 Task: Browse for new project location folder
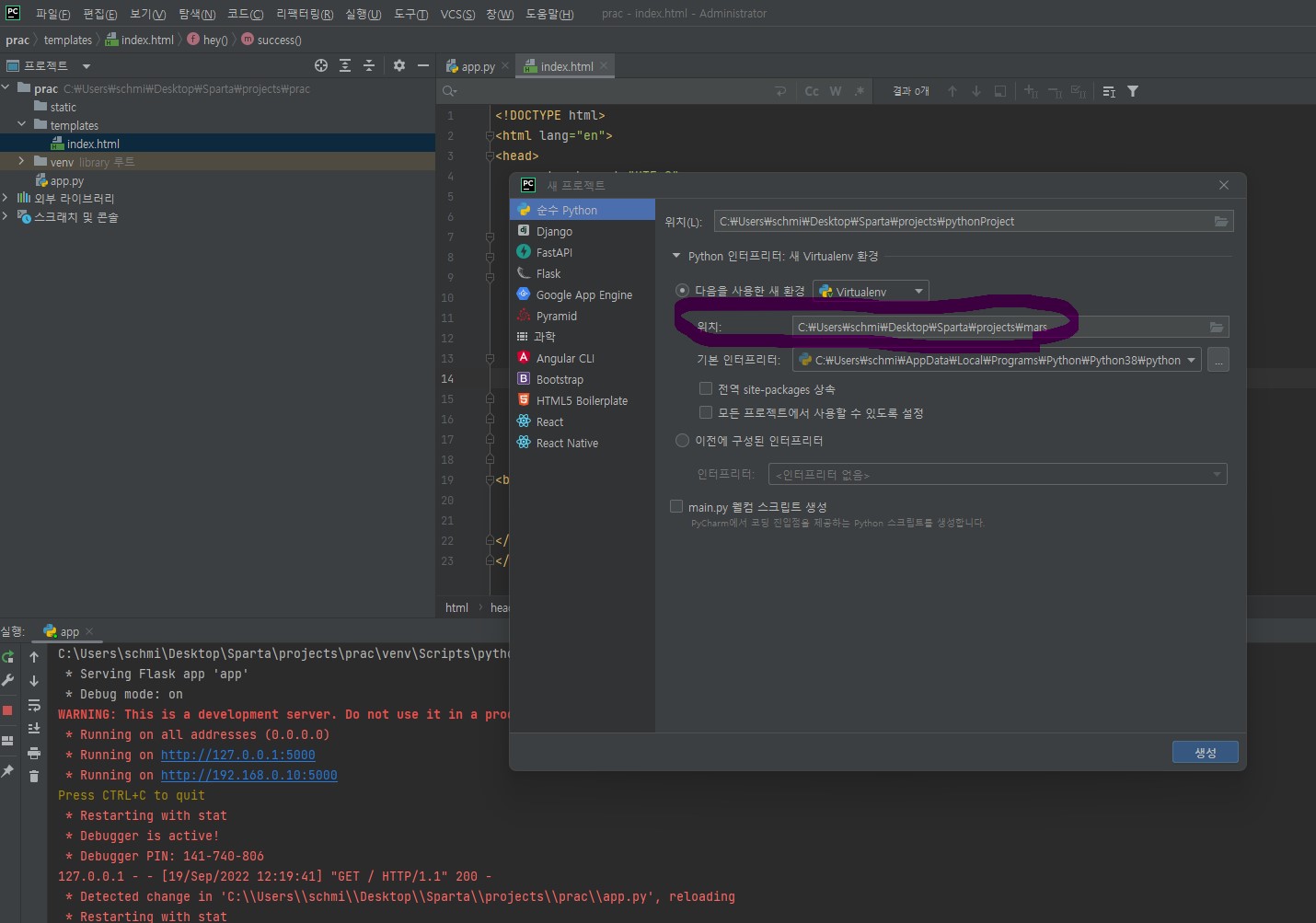tap(1221, 222)
